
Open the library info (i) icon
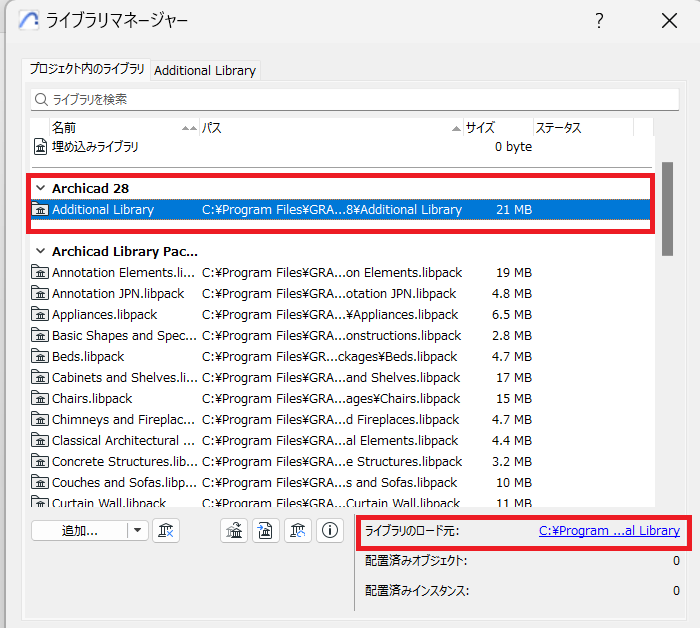pos(330,530)
